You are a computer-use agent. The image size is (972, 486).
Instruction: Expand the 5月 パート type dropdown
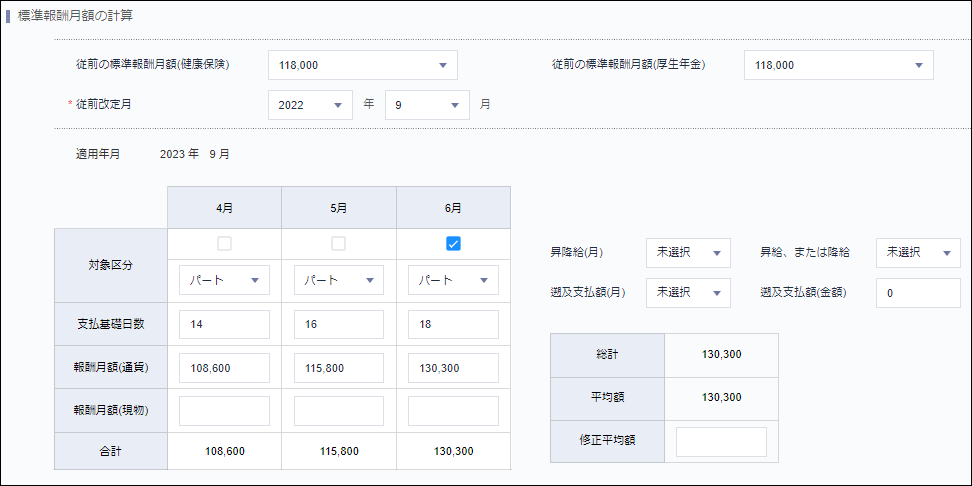339,280
